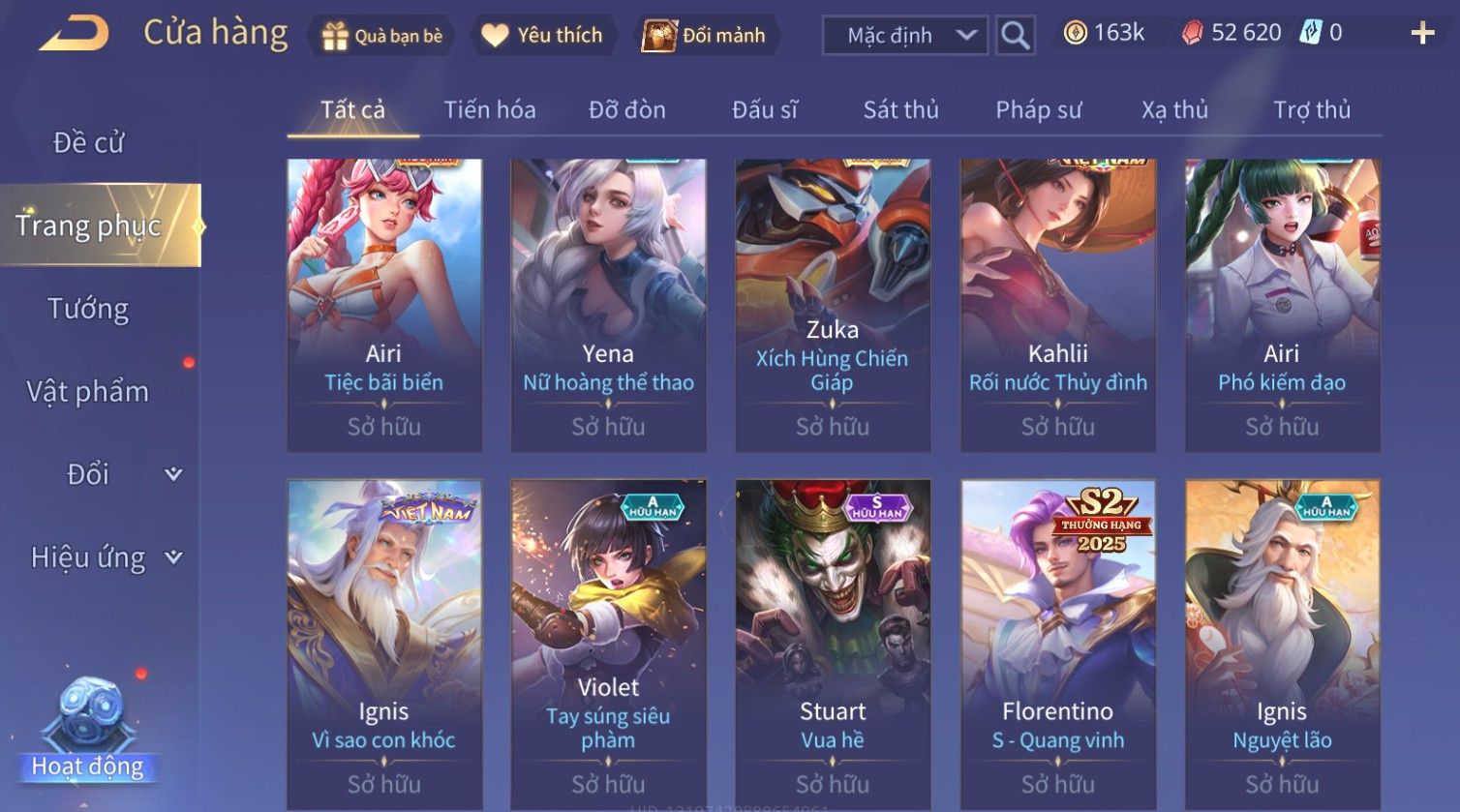Add currency with the plus icon
Viewport: 1460px width, 812px height.
coord(1422,34)
